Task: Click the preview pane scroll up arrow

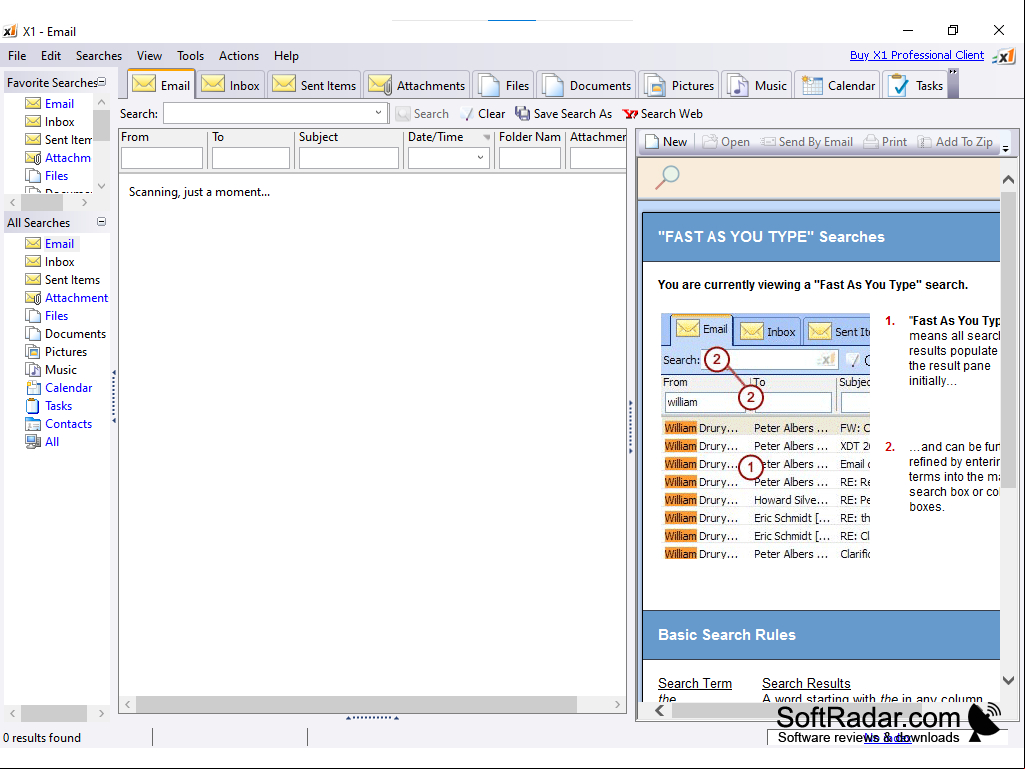Action: click(1008, 179)
